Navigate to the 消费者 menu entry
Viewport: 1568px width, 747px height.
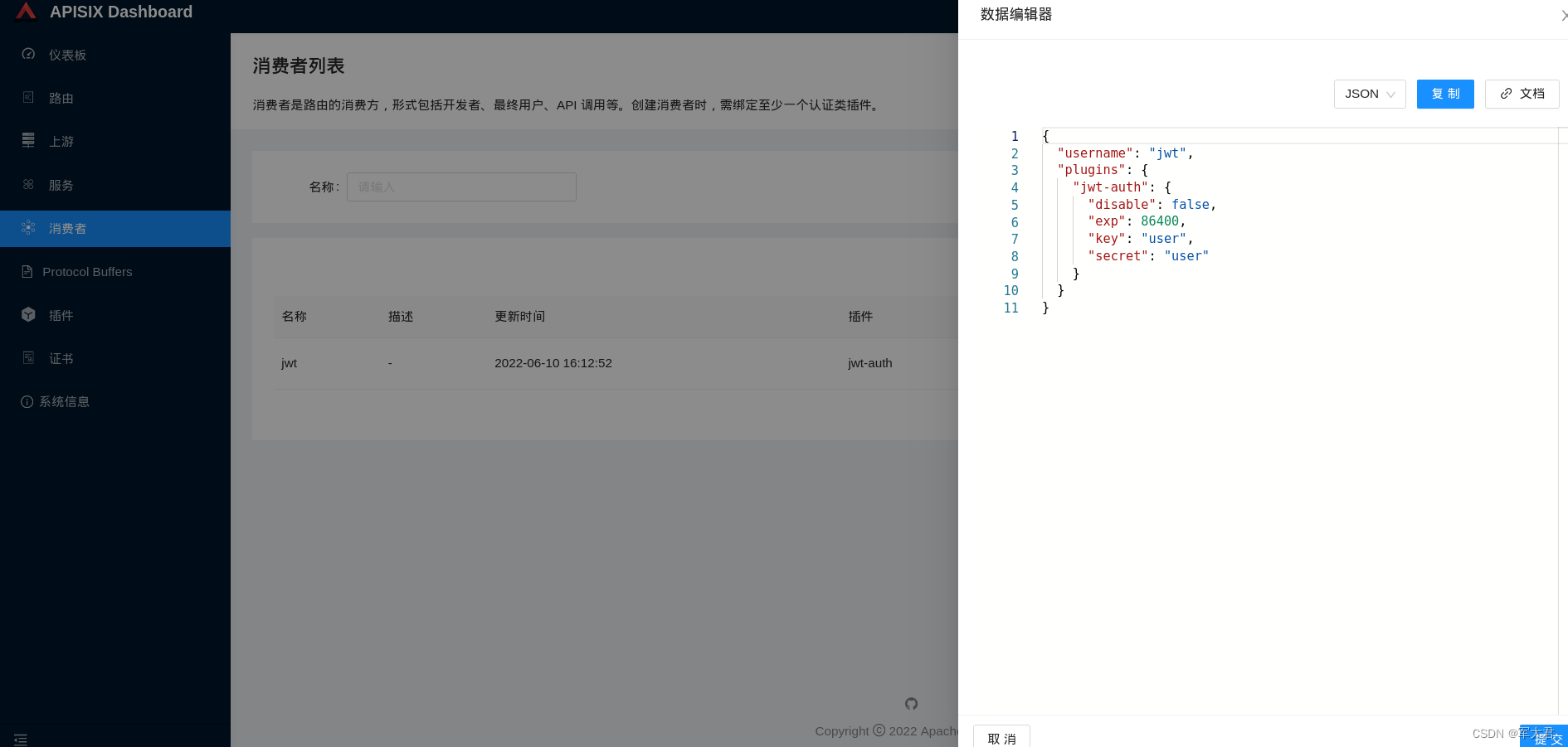pos(66,228)
